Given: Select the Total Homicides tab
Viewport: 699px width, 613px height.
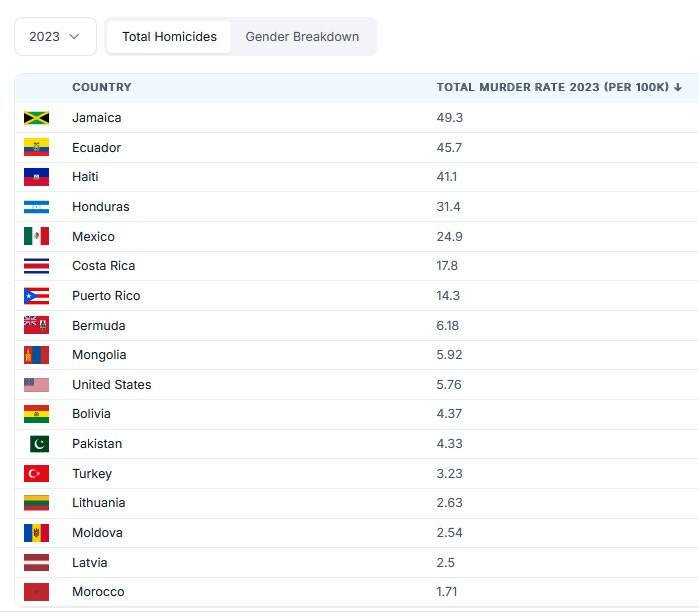Looking at the screenshot, I should (x=169, y=37).
